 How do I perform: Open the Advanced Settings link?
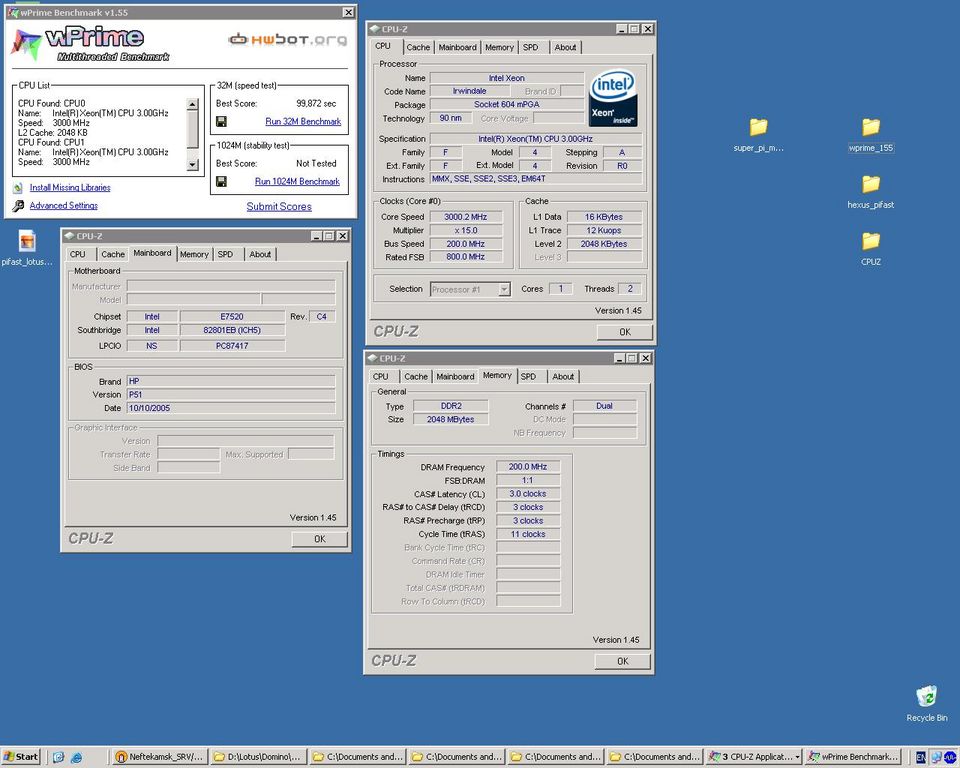click(64, 205)
